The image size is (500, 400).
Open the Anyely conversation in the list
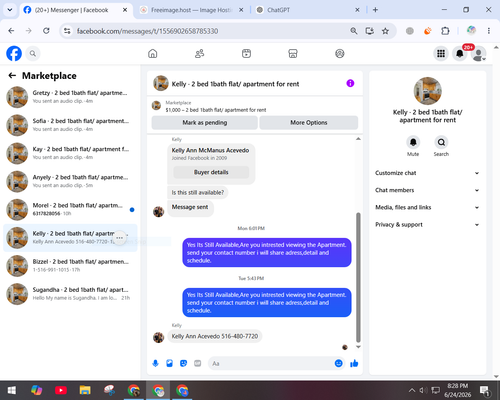point(70,181)
